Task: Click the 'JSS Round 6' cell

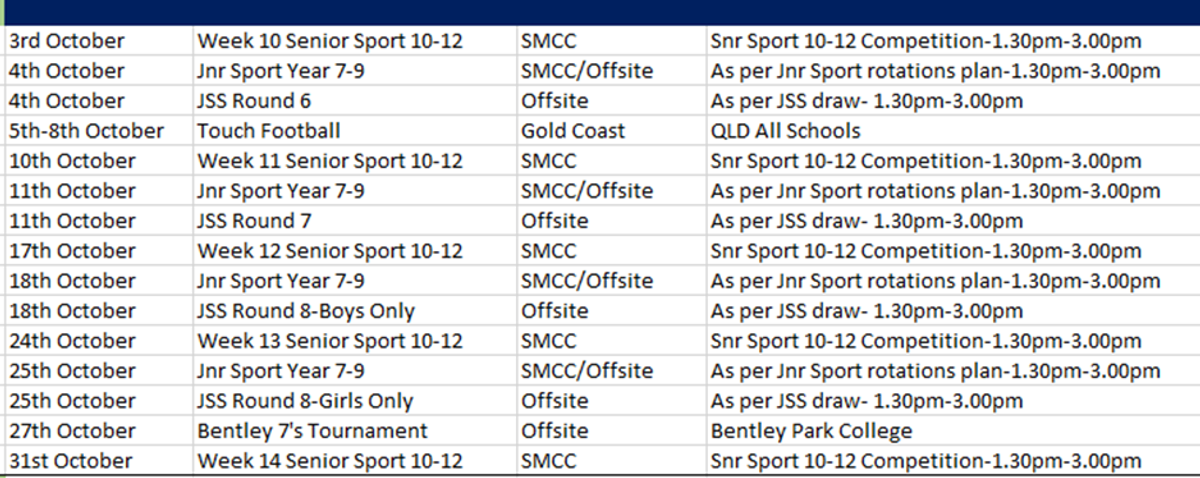Action: (260, 101)
